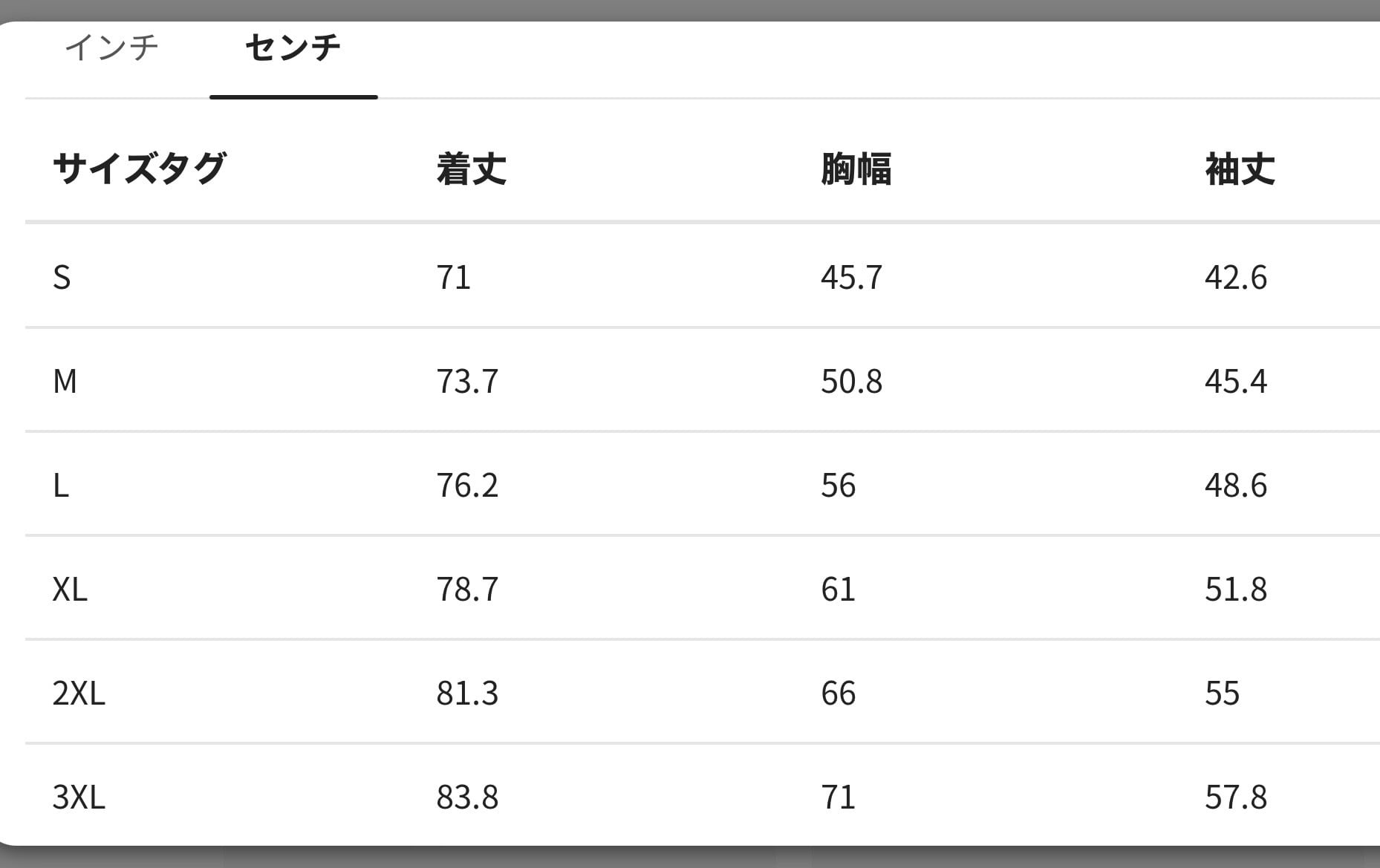Select the S size row label

point(62,277)
